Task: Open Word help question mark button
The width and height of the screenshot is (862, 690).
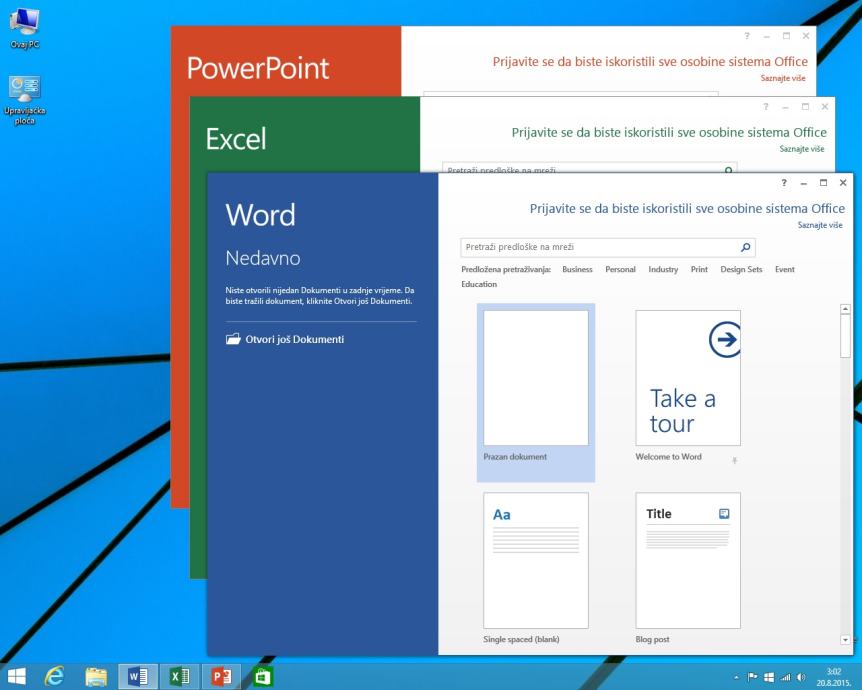Action: pos(783,183)
